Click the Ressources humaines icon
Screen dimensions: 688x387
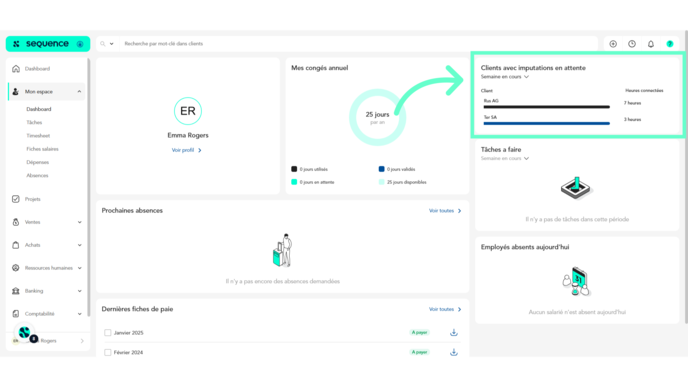16,268
